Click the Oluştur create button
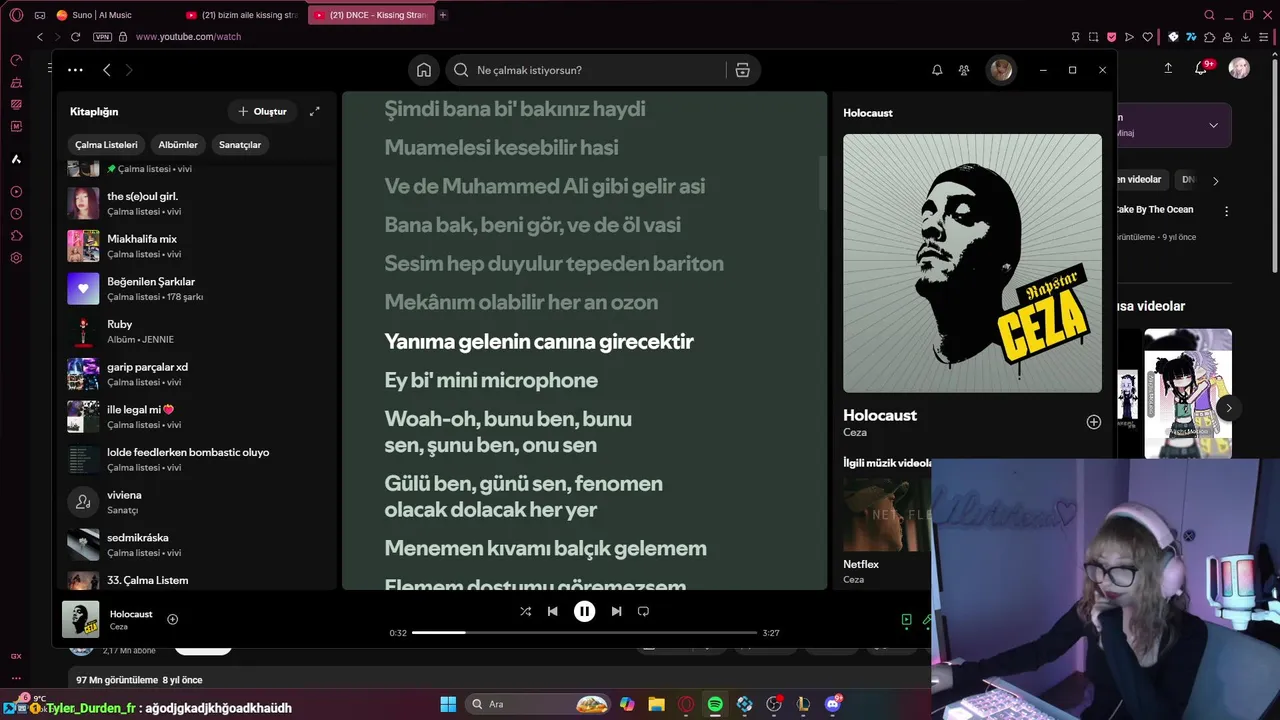Screen dimensions: 1280x720 click(262, 111)
